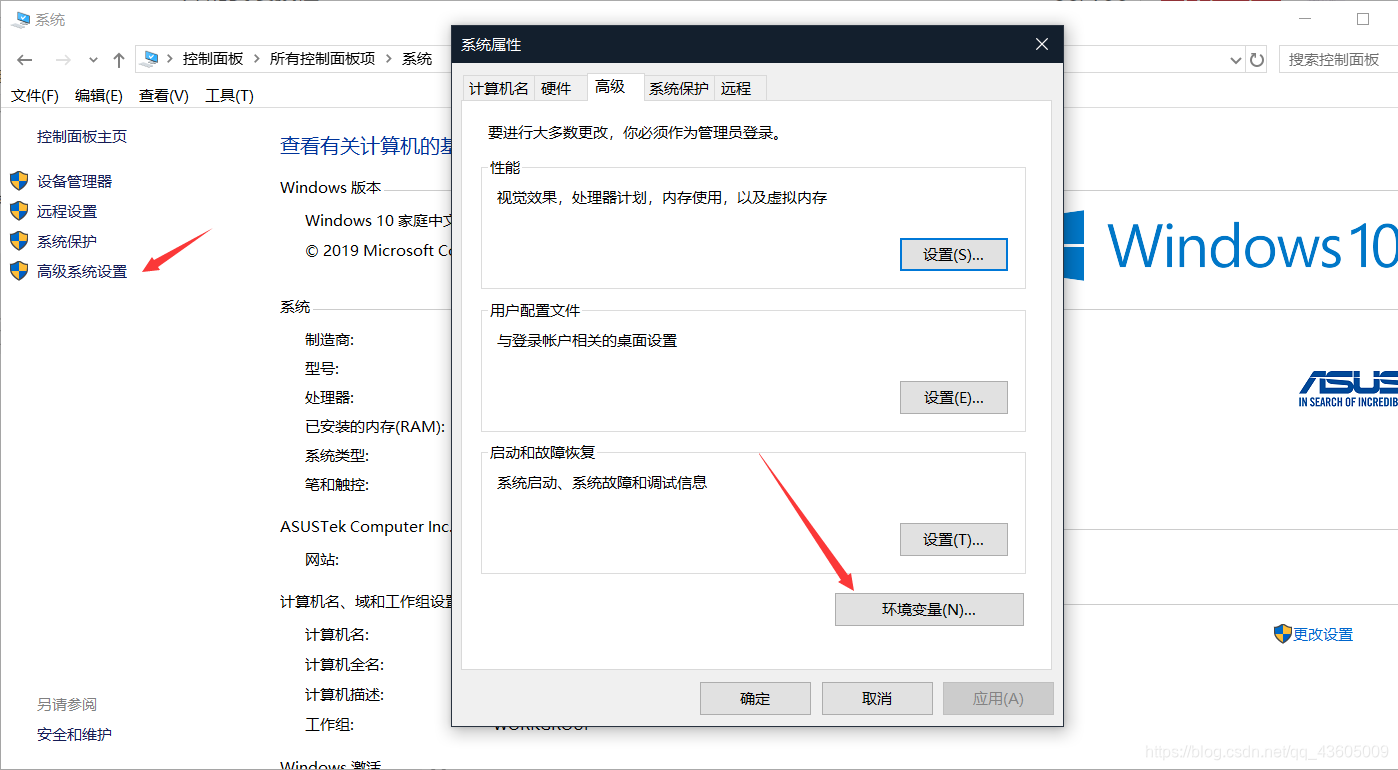Image resolution: width=1398 pixels, height=770 pixels.
Task: Expand the address bar history dropdown
Action: [1235, 58]
